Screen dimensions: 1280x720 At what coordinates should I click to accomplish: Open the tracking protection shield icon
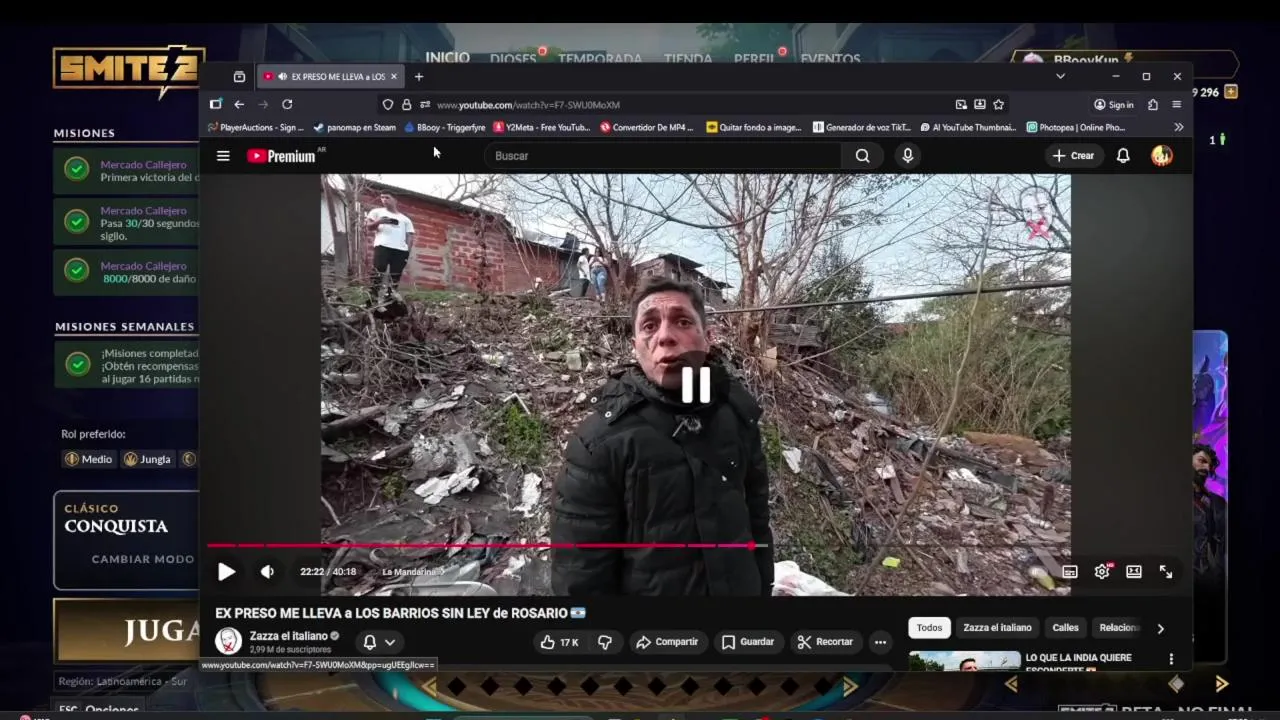[x=388, y=104]
